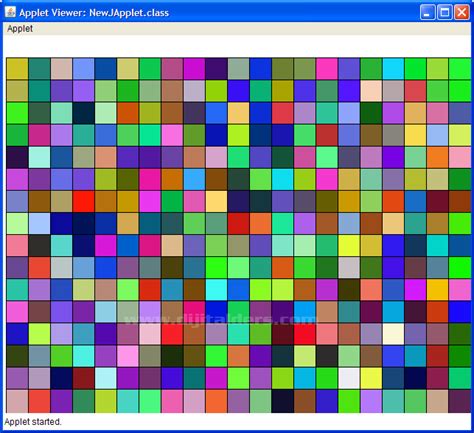The width and height of the screenshot is (474, 433).
Task: Minimize the Applet Viewer window
Action: click(427, 13)
